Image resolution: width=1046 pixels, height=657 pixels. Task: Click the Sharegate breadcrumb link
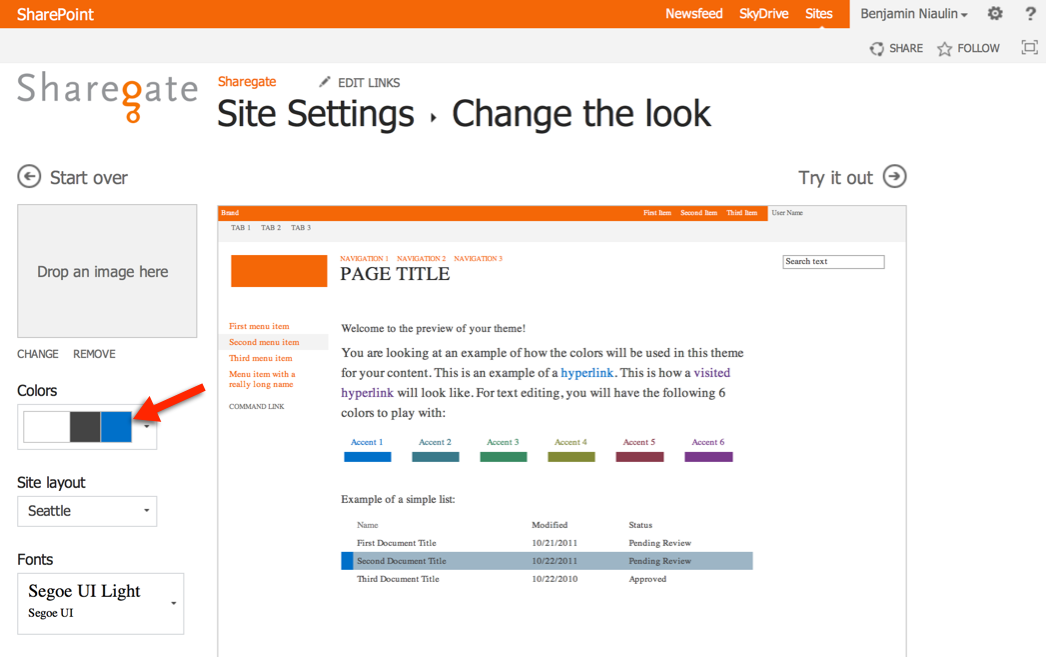pos(247,81)
